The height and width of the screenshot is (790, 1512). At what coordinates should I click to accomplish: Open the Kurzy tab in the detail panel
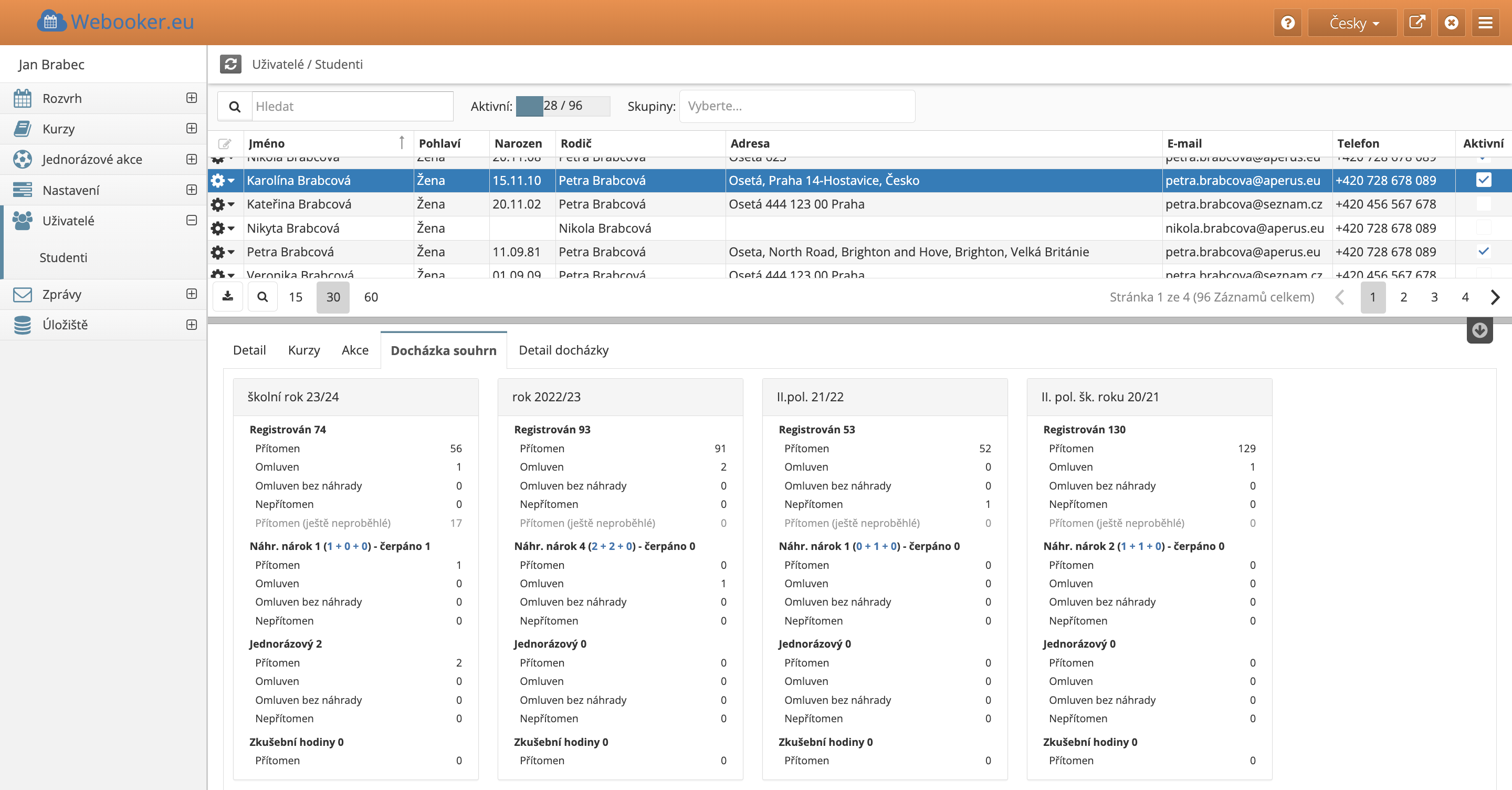click(303, 350)
